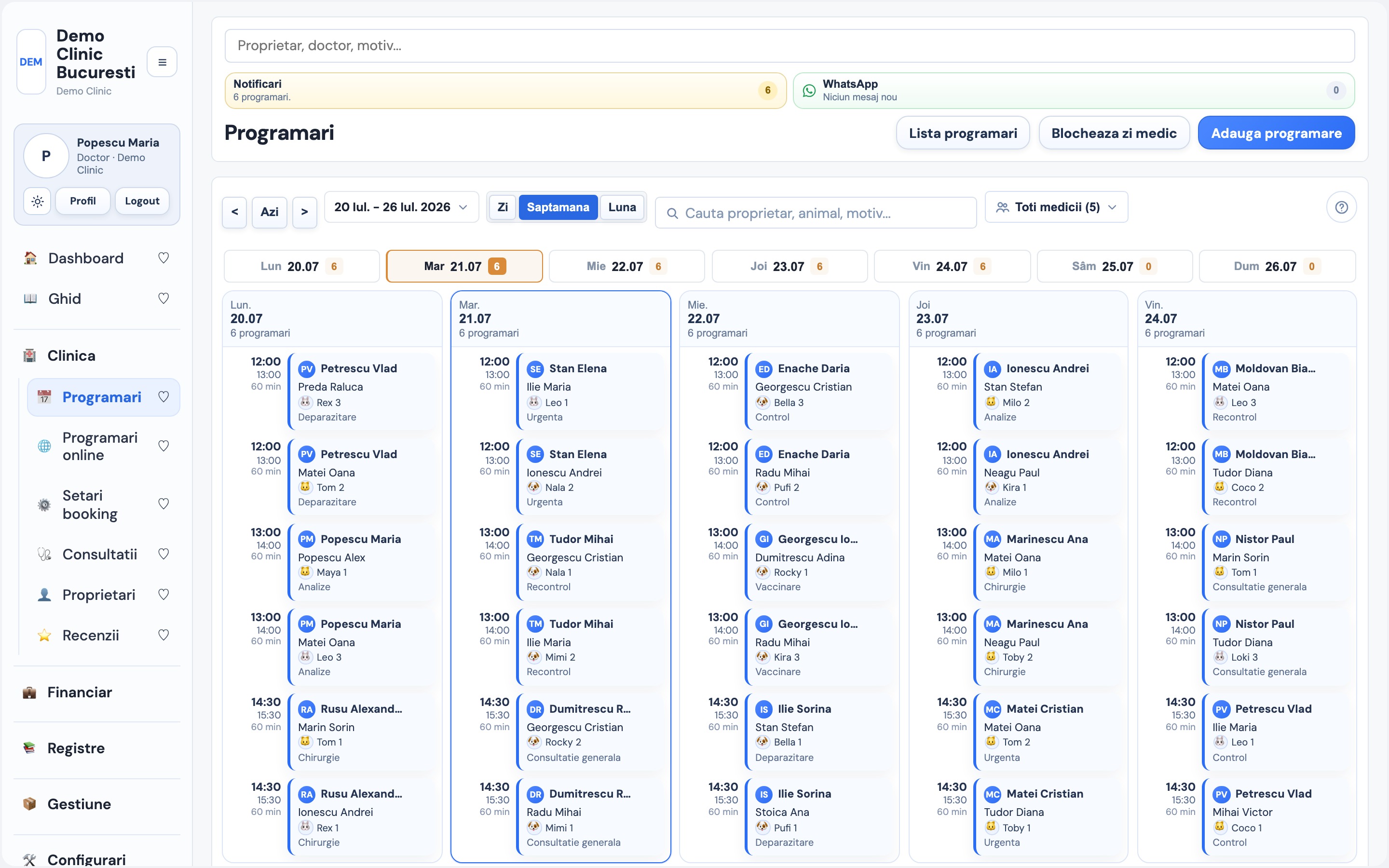Click PV badge on Monday Preda Raluca card
Screen dimensions: 1389x868
[x=307, y=369]
